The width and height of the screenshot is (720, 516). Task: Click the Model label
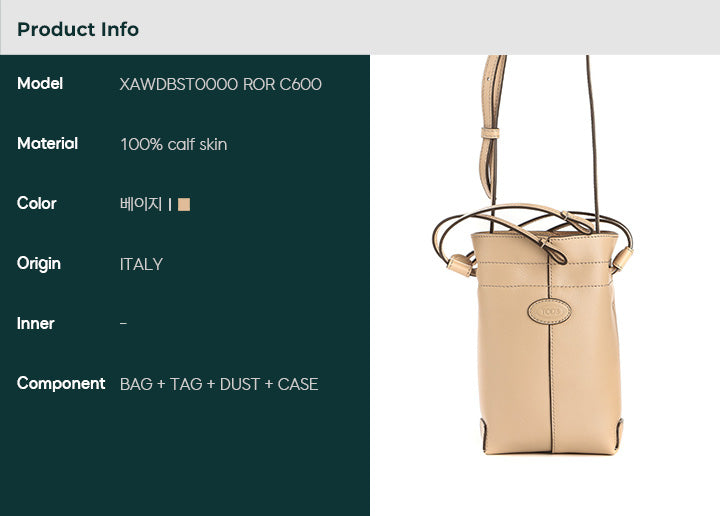(40, 84)
